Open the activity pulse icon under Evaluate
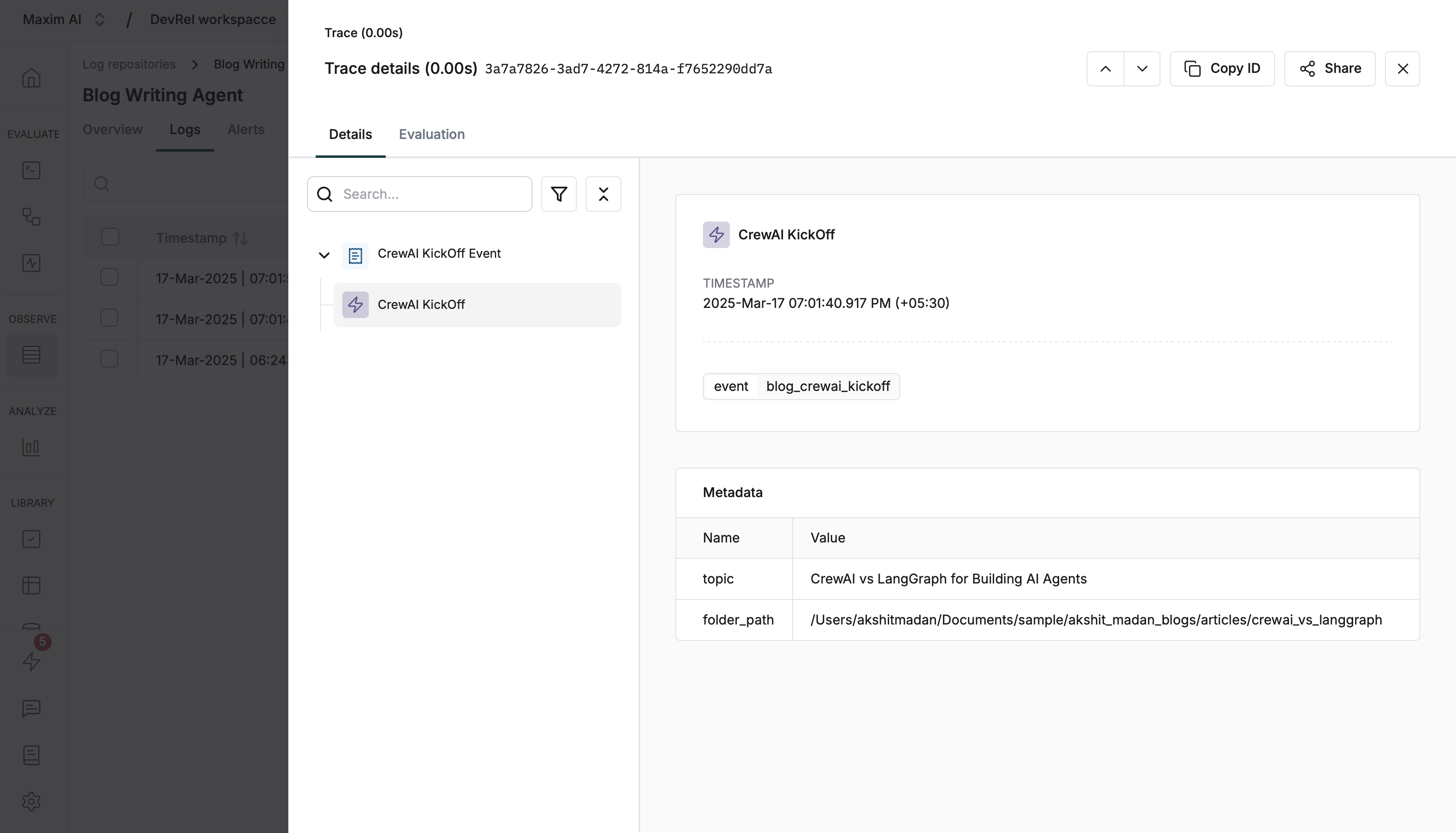1456x833 pixels. [x=31, y=263]
